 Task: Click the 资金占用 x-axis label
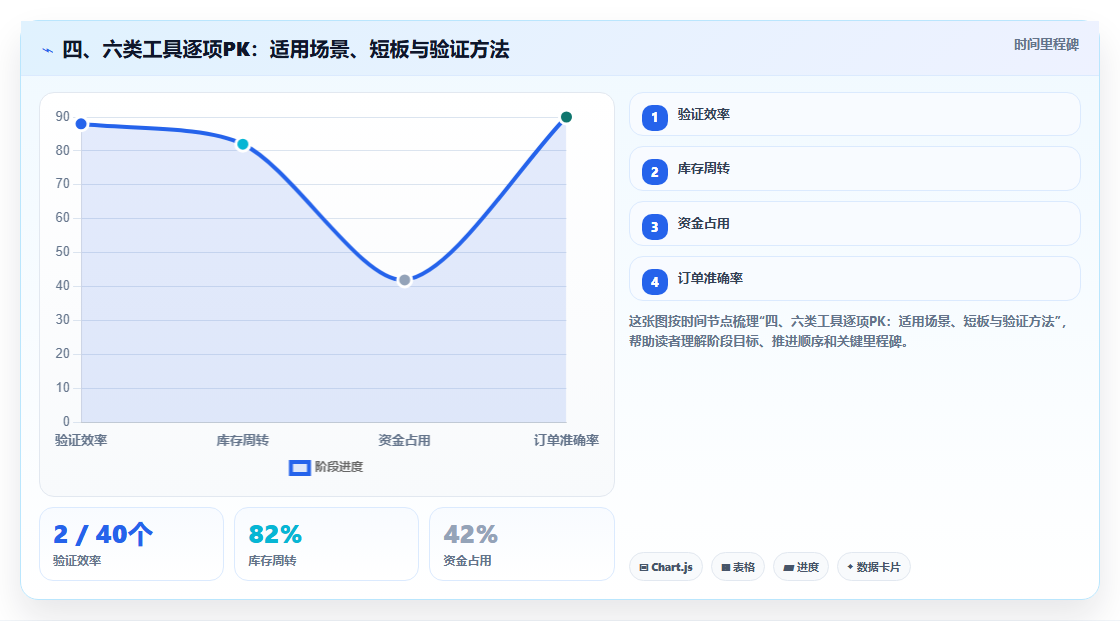tap(404, 440)
